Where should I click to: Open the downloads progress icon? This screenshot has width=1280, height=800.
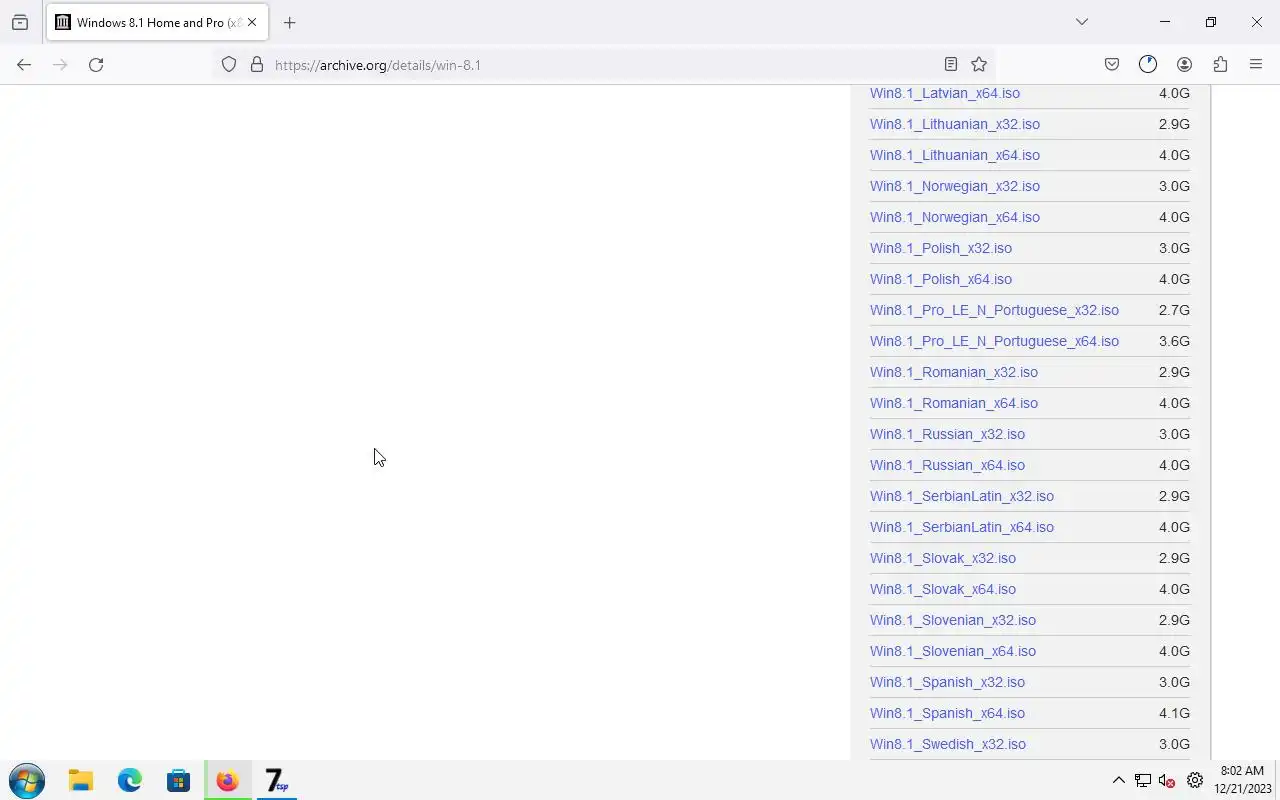[1148, 65]
